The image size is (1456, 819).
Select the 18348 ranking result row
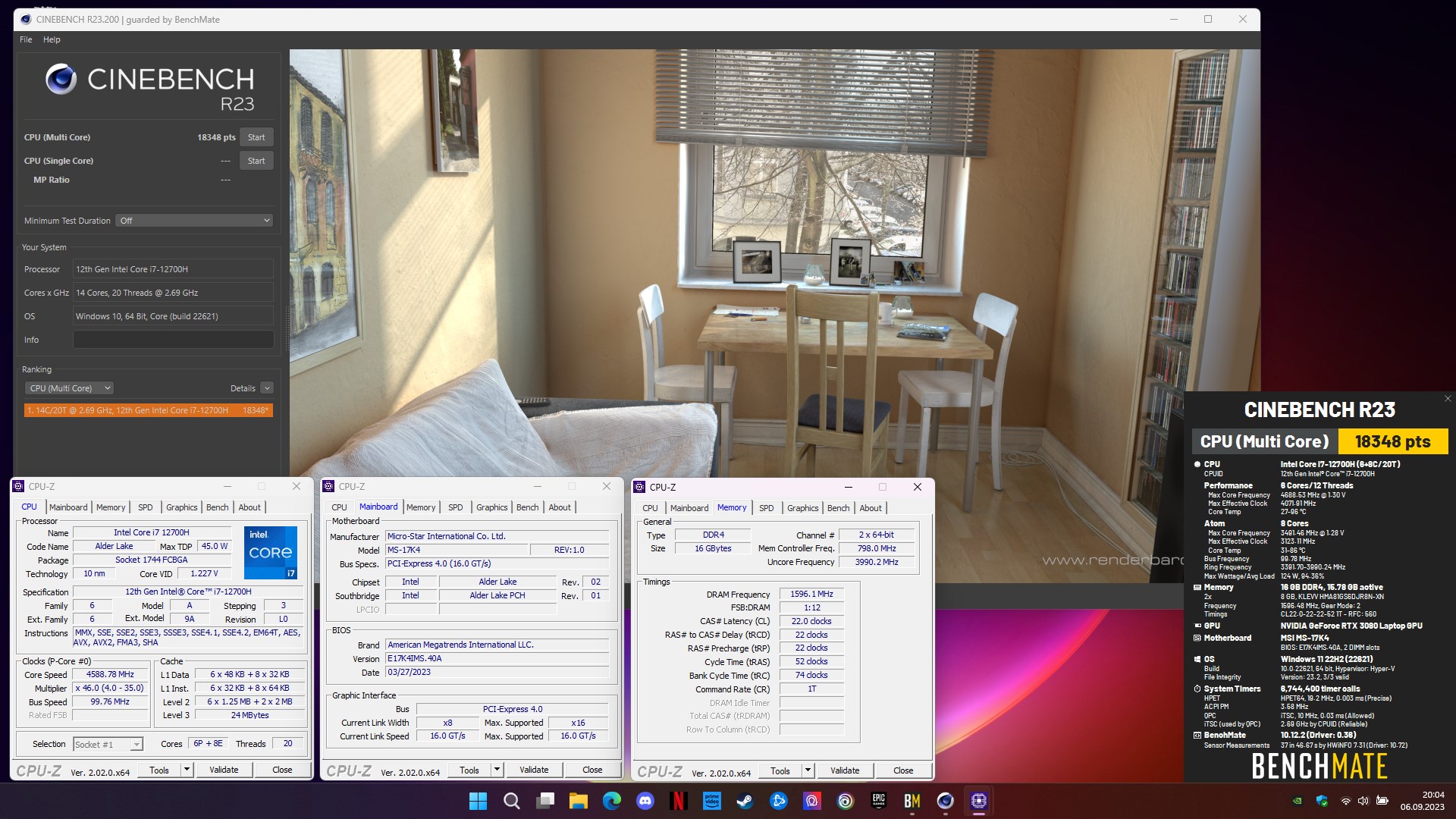148,410
